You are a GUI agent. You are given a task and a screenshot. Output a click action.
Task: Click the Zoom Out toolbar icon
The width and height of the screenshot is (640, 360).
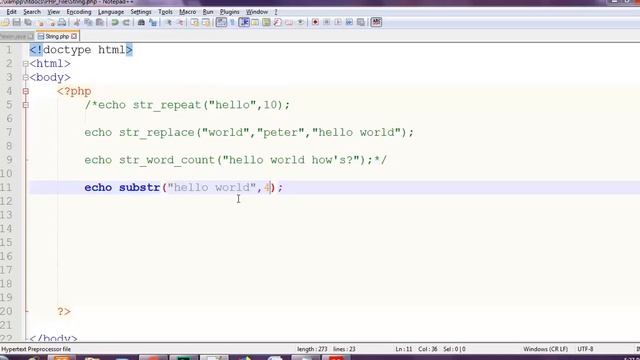pos(180,22)
